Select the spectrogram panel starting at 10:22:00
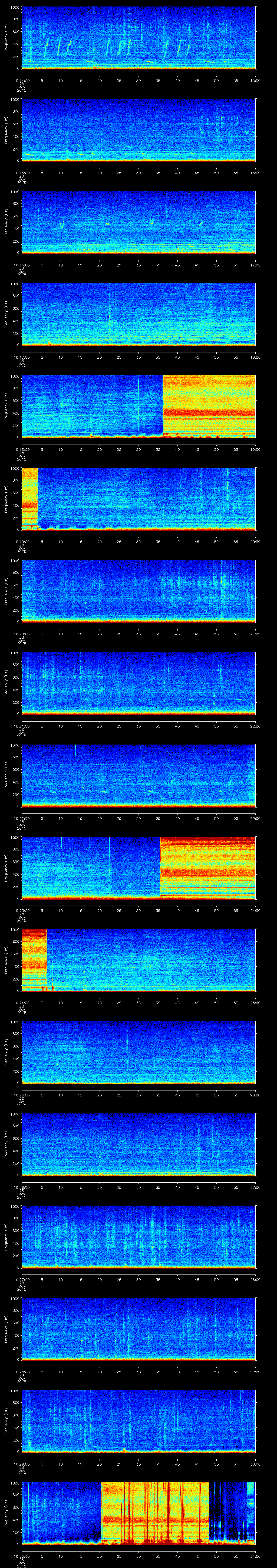277x1568 pixels. click(x=138, y=775)
